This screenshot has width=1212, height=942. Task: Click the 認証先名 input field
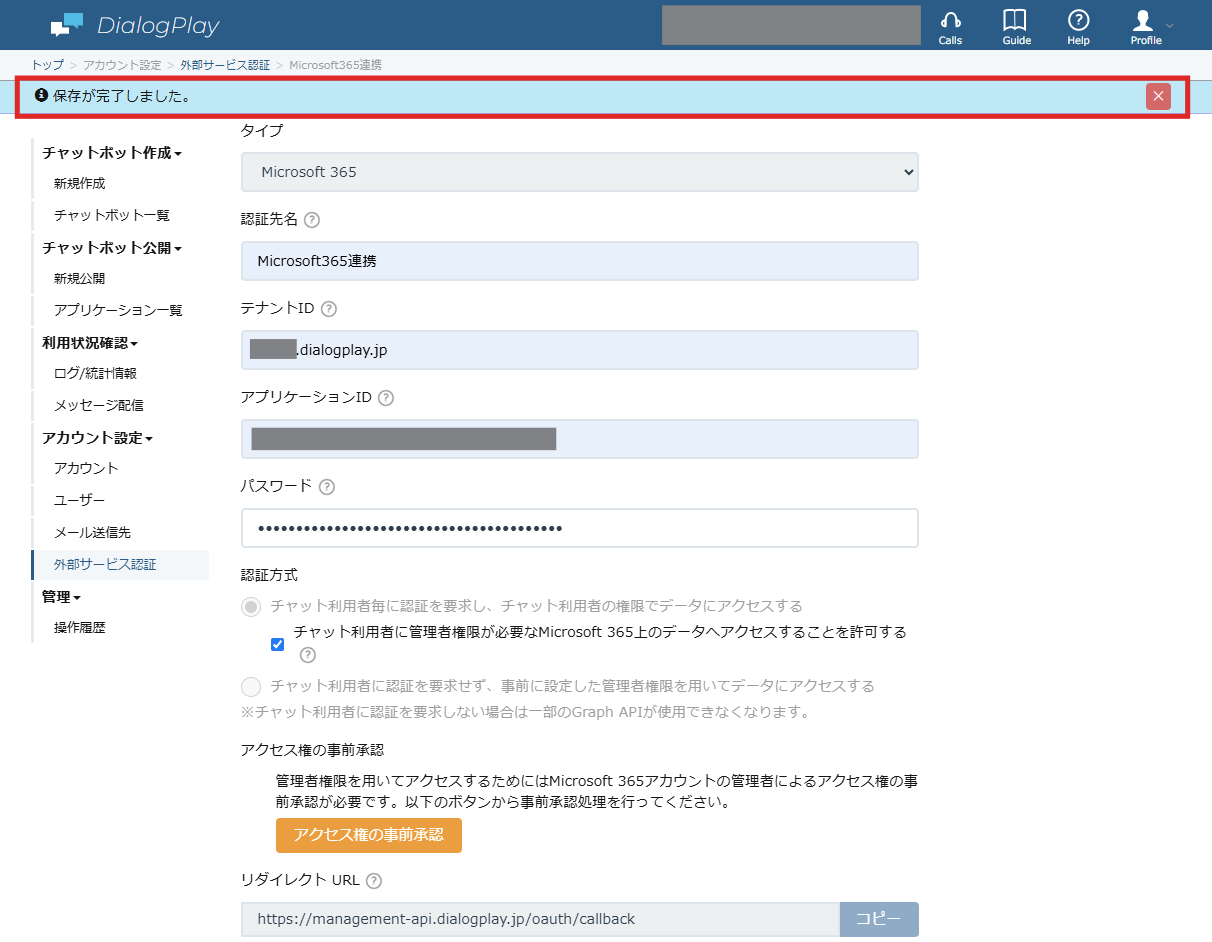pos(580,261)
